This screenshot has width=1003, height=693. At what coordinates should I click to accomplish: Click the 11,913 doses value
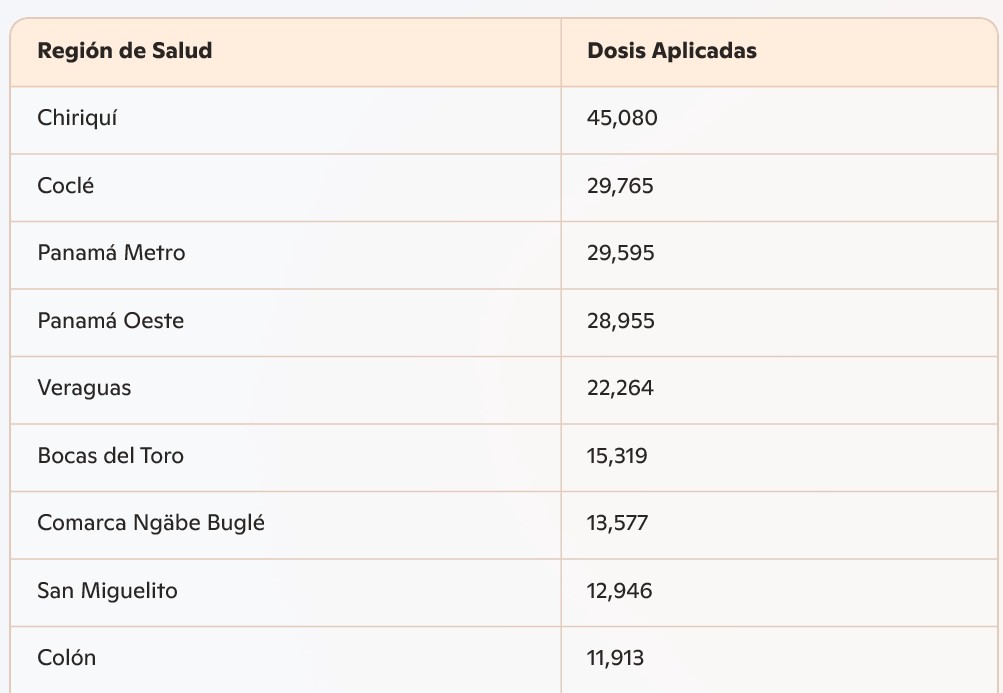615,658
